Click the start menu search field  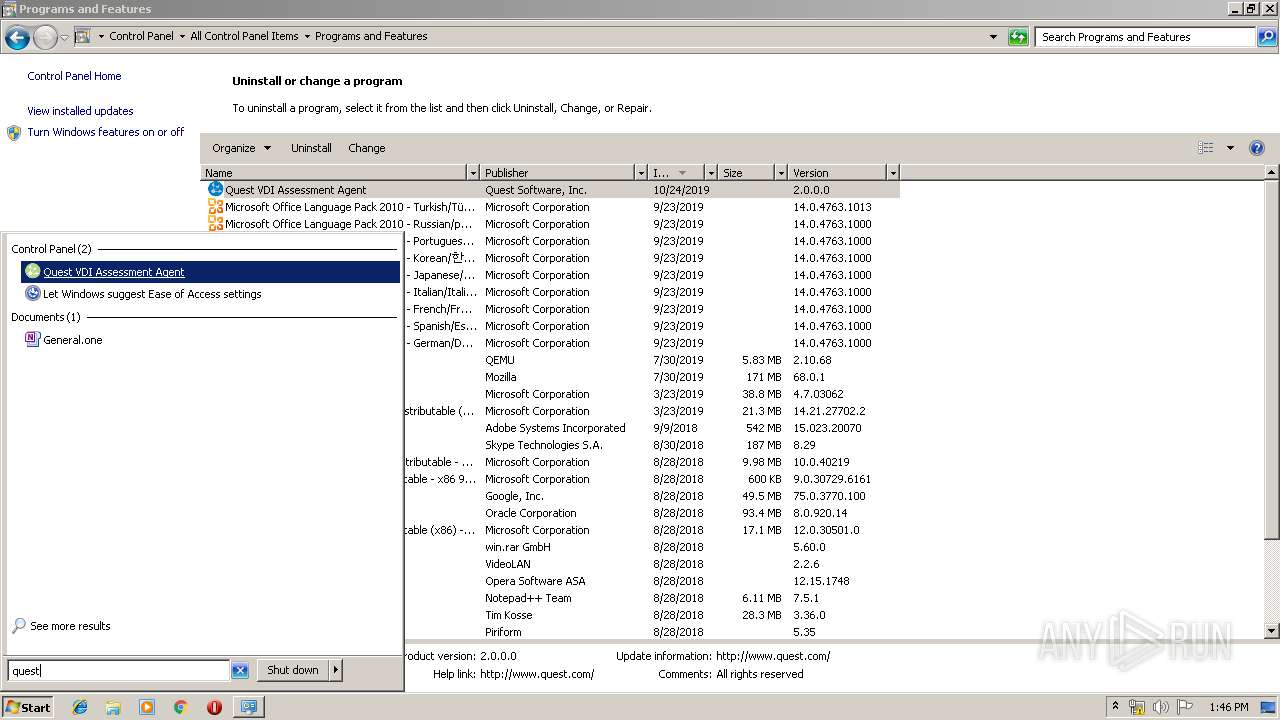coord(119,671)
